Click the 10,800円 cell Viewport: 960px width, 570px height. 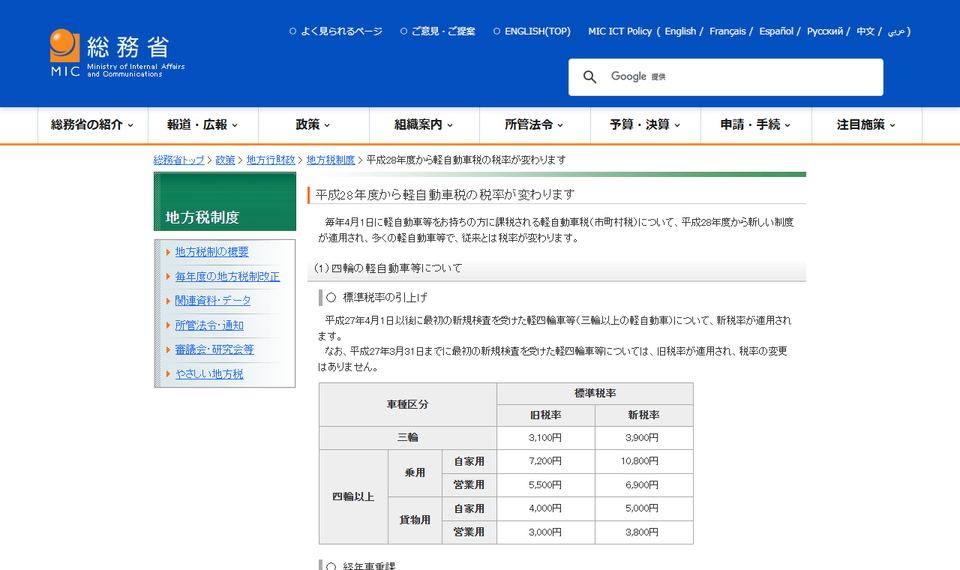tap(644, 461)
